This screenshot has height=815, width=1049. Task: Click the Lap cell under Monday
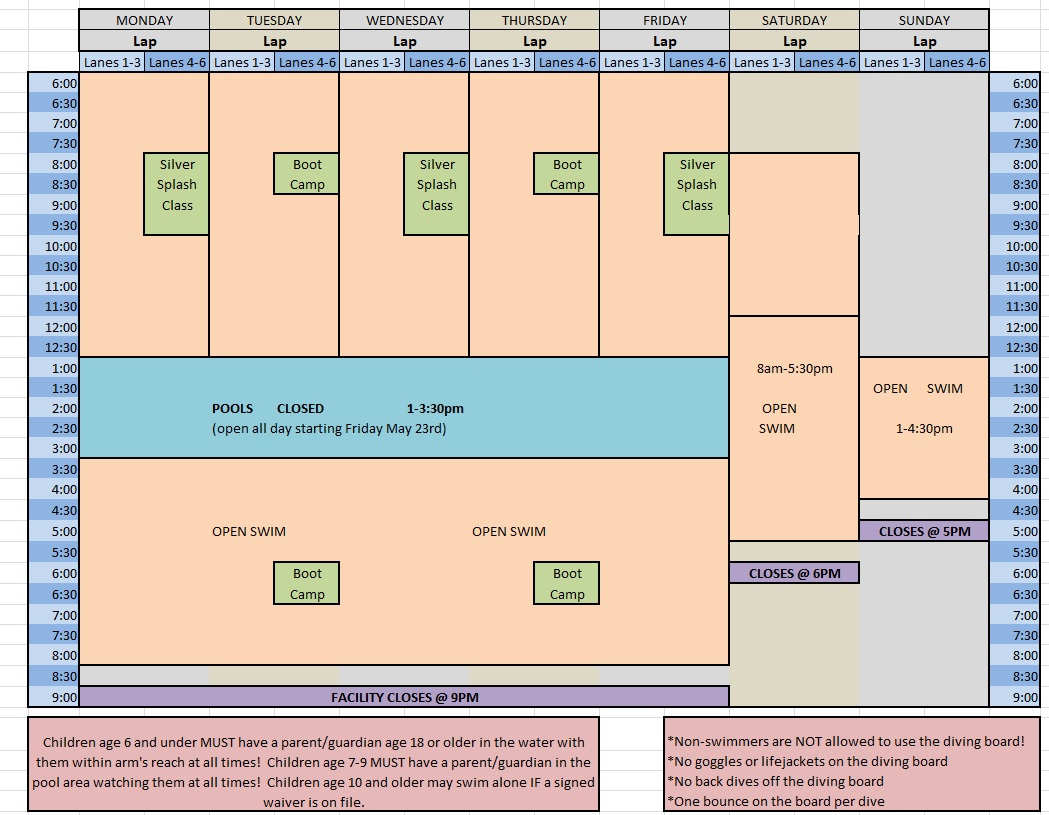point(145,41)
